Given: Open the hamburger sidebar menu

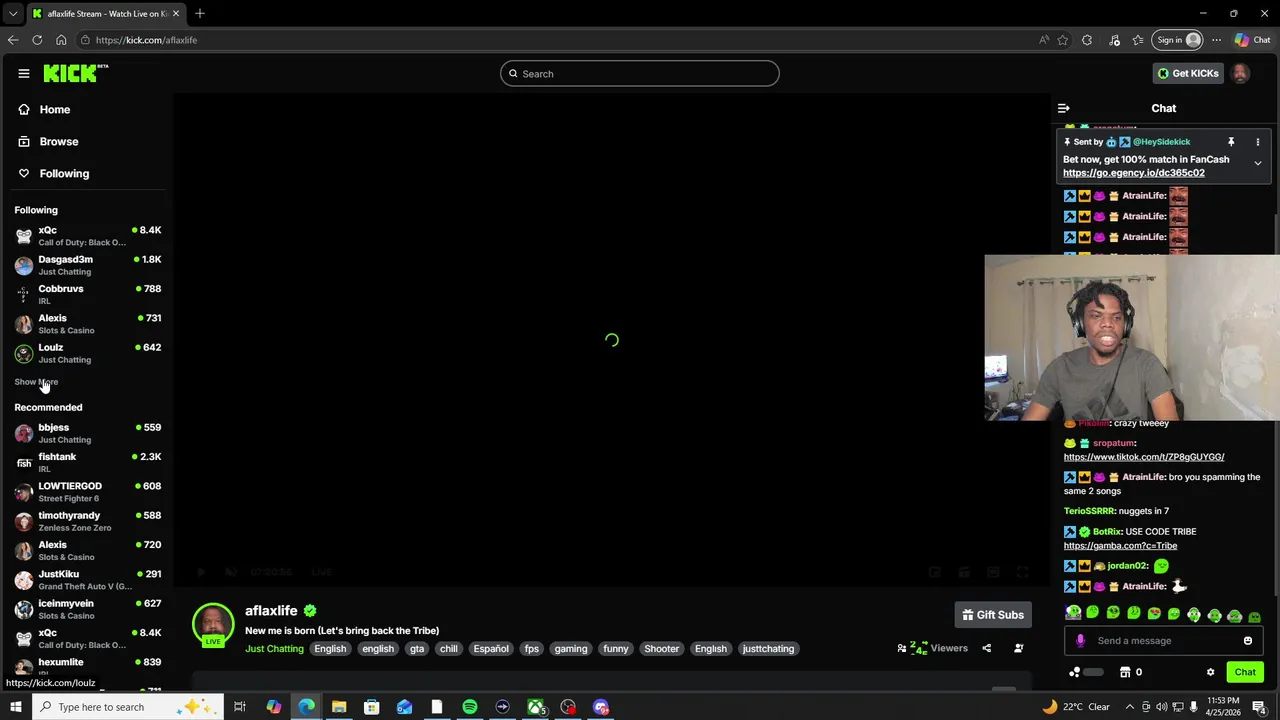Looking at the screenshot, I should [x=24, y=73].
